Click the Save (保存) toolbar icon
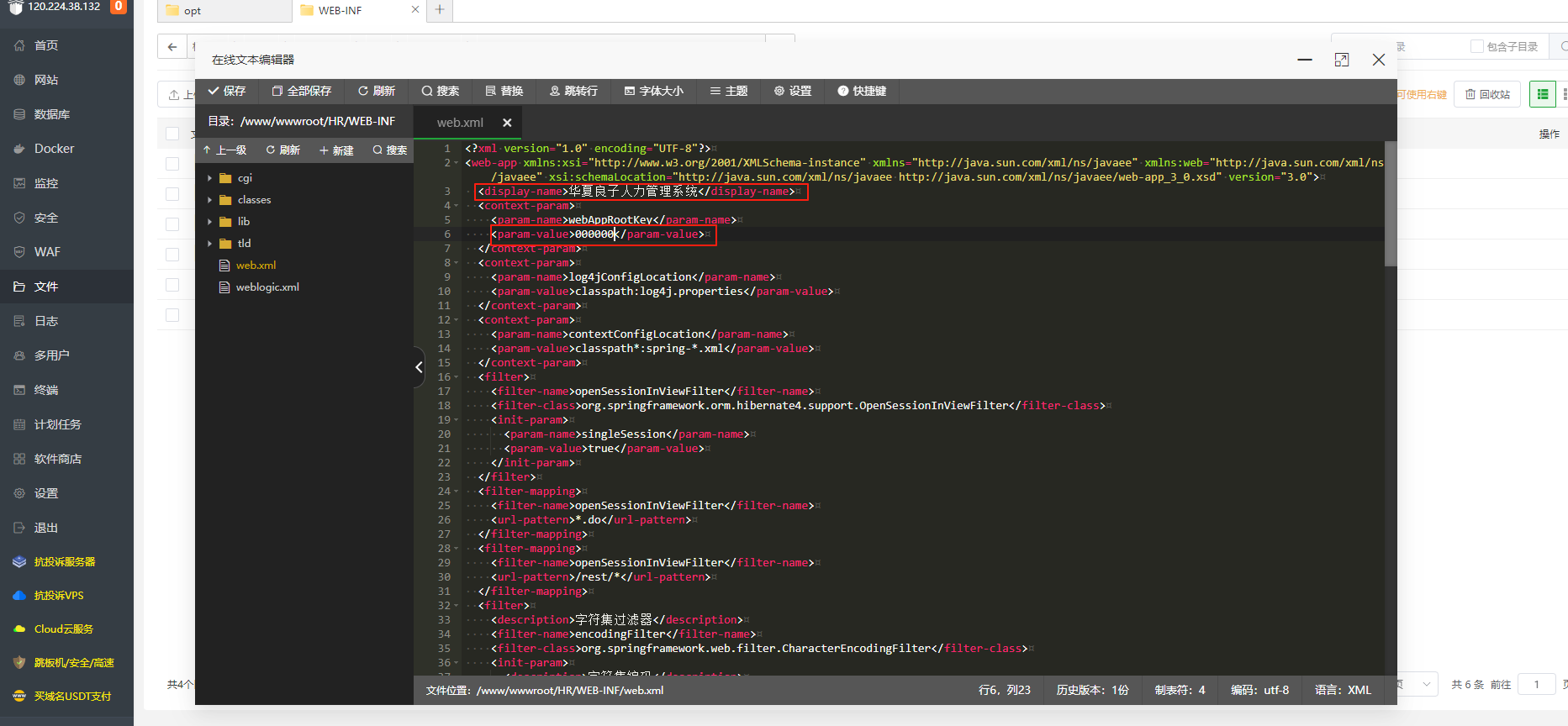The image size is (1568, 726). (227, 91)
